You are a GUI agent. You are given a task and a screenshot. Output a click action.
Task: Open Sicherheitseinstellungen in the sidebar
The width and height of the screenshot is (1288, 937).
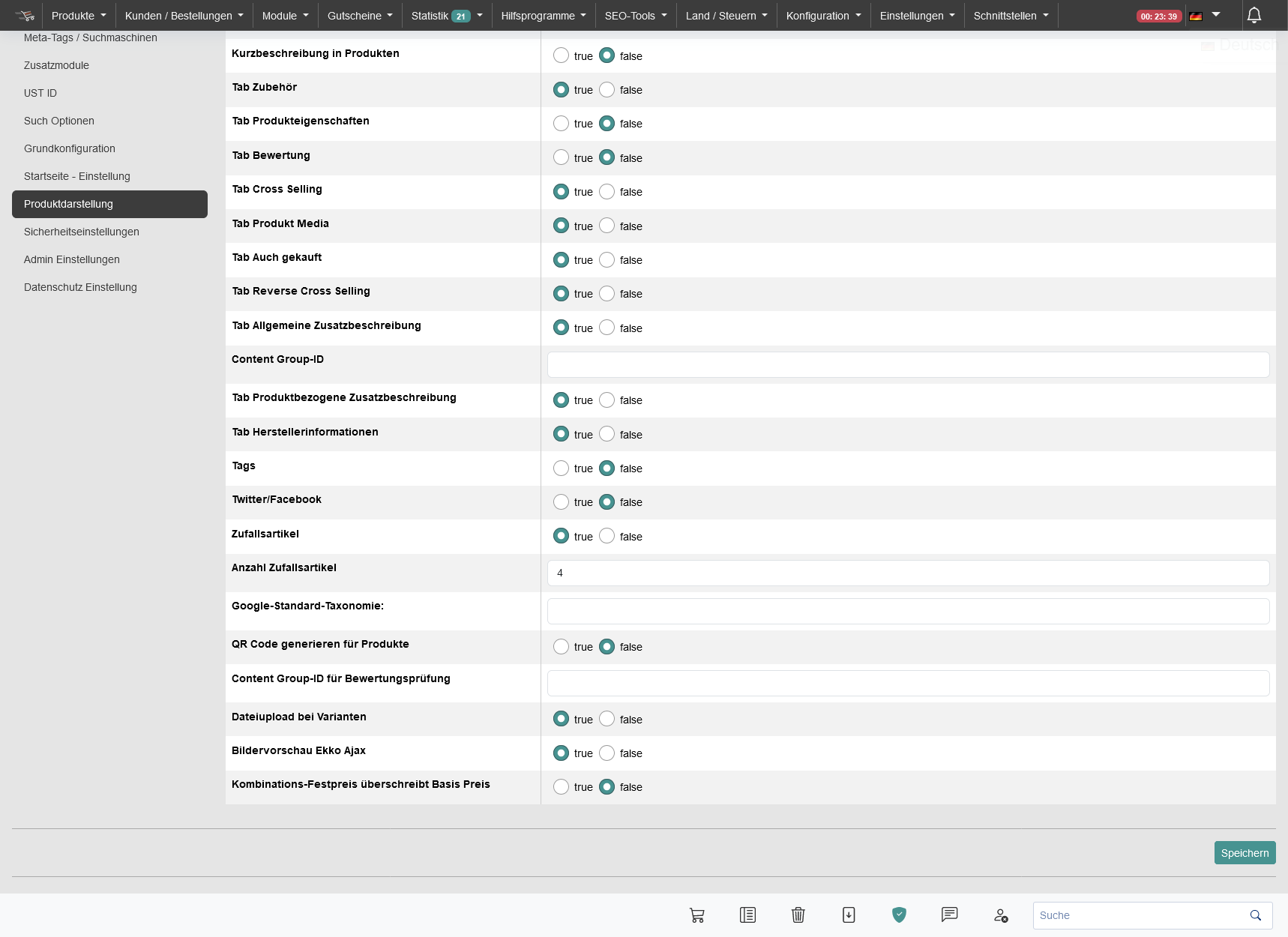tap(82, 232)
